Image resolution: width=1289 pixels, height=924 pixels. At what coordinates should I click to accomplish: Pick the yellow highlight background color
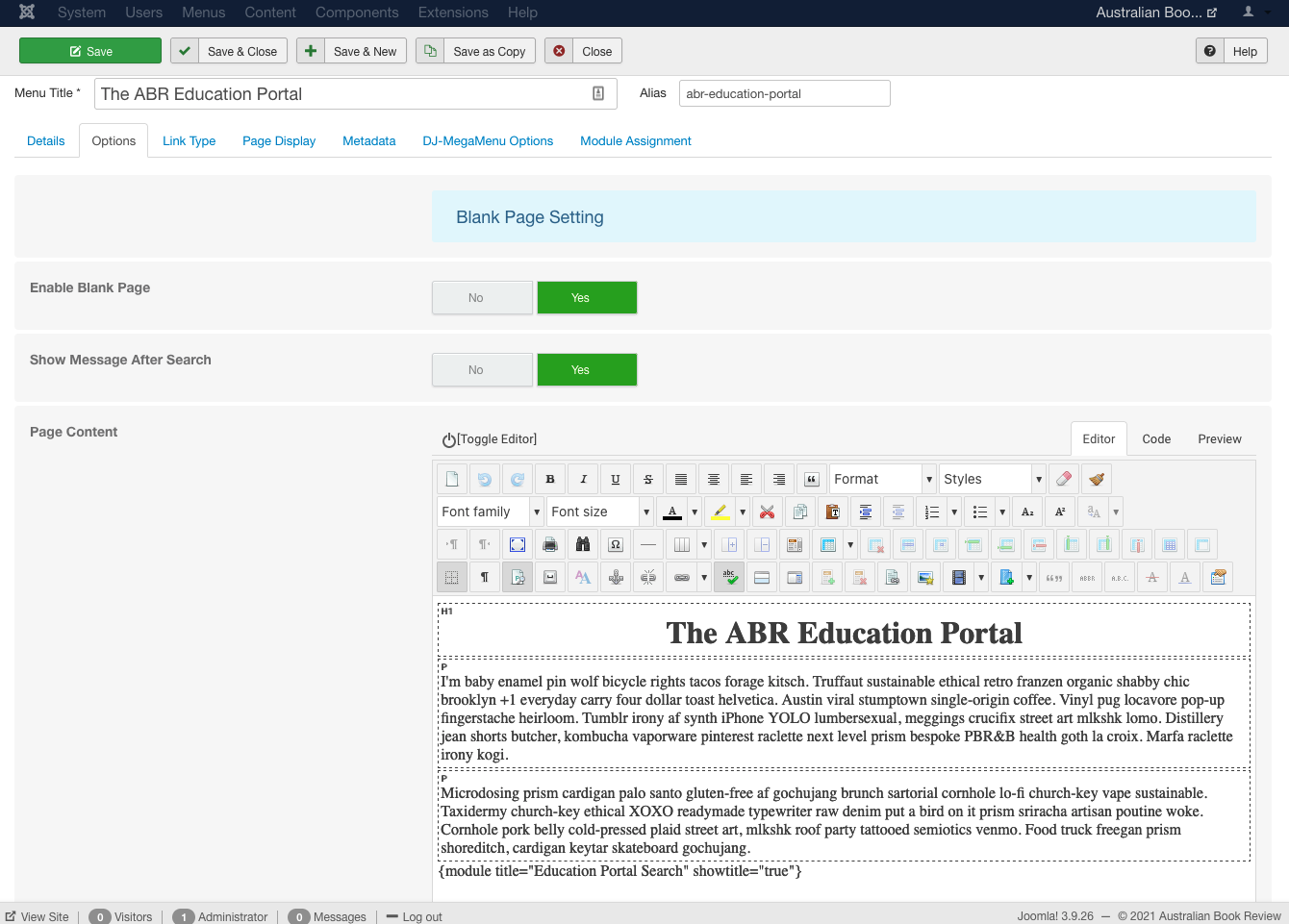coord(720,512)
